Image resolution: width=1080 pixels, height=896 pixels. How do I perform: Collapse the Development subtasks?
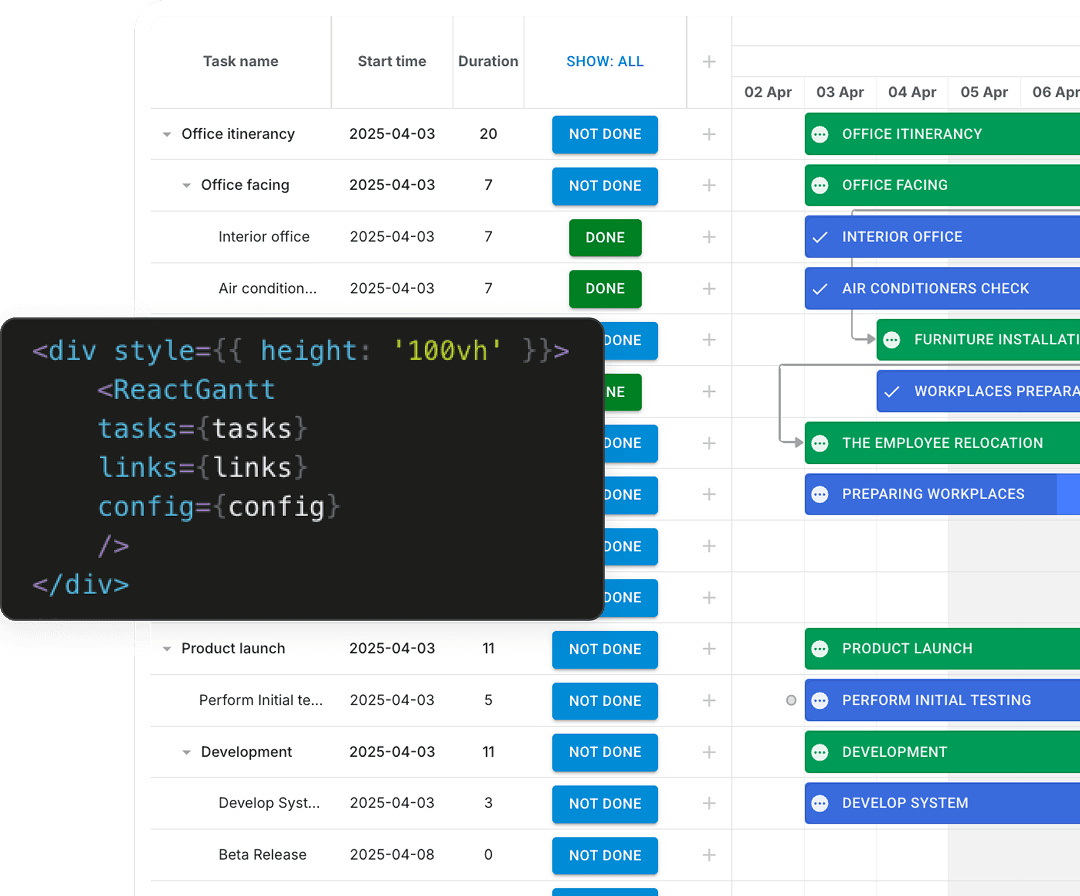click(186, 752)
